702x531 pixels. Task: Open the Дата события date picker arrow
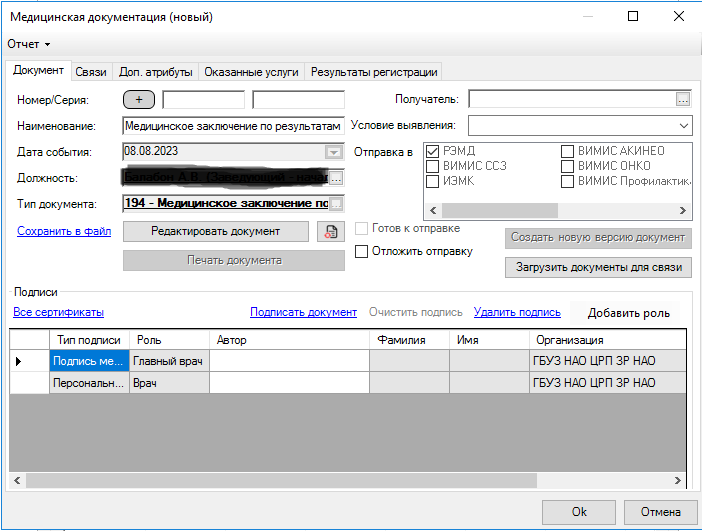[334, 152]
